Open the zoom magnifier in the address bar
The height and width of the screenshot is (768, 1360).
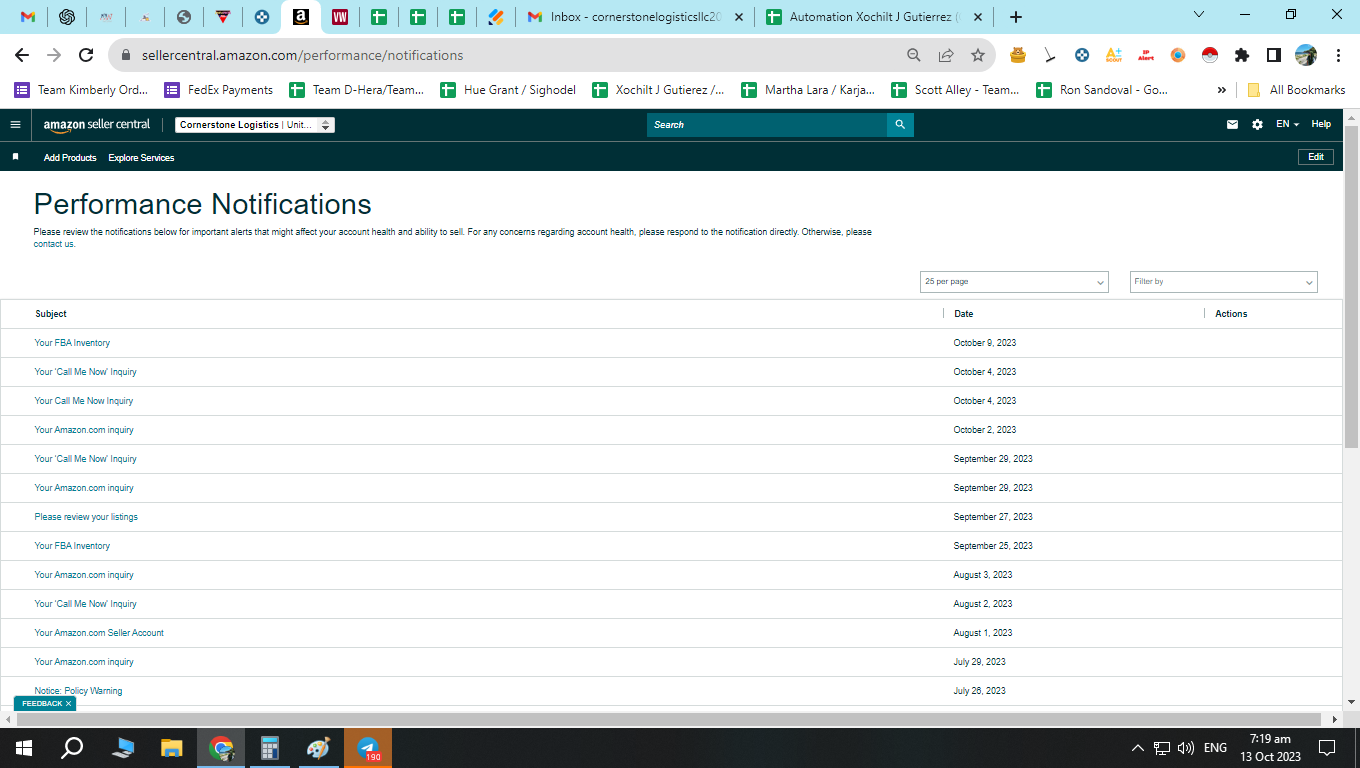tap(914, 56)
